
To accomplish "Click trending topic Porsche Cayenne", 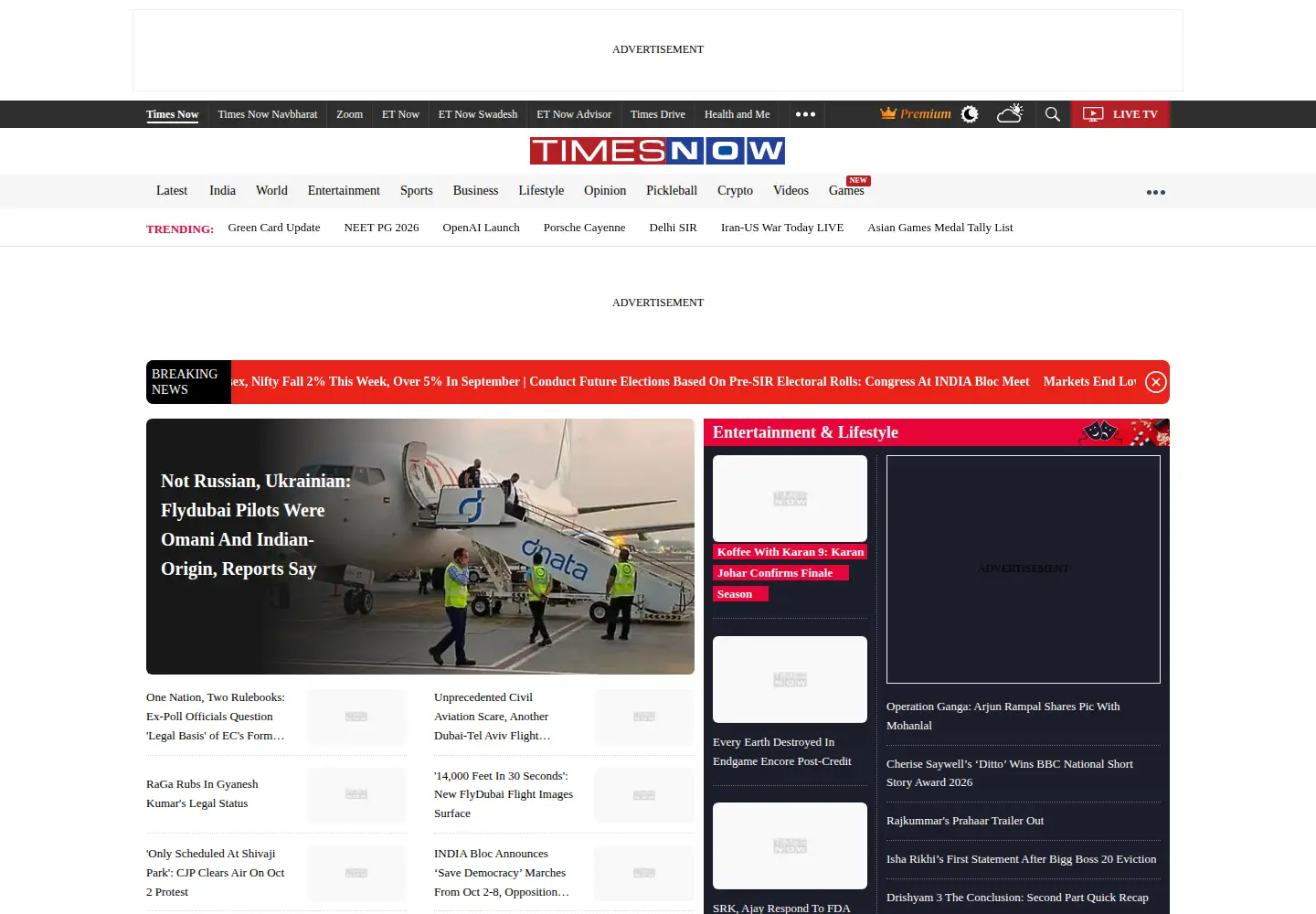I will coord(584,228).
